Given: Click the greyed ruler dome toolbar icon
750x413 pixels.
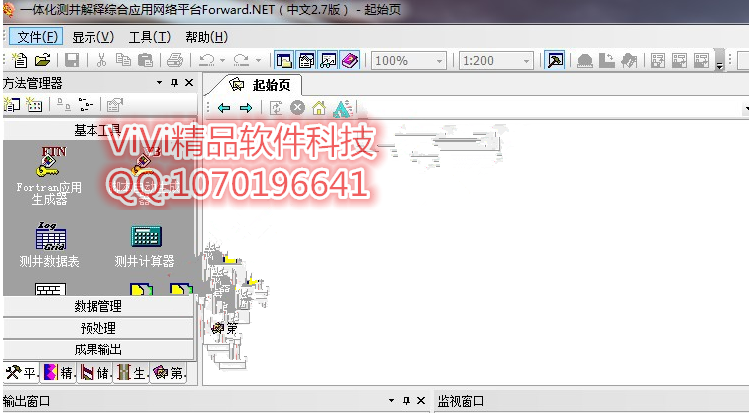Looking at the screenshot, I should [x=585, y=60].
